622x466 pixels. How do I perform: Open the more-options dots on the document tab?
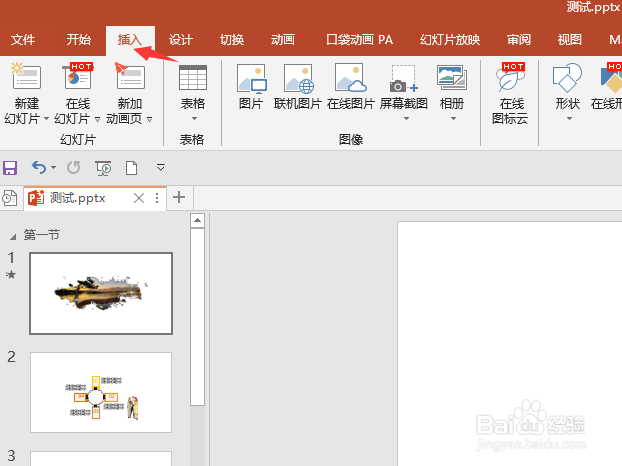157,198
